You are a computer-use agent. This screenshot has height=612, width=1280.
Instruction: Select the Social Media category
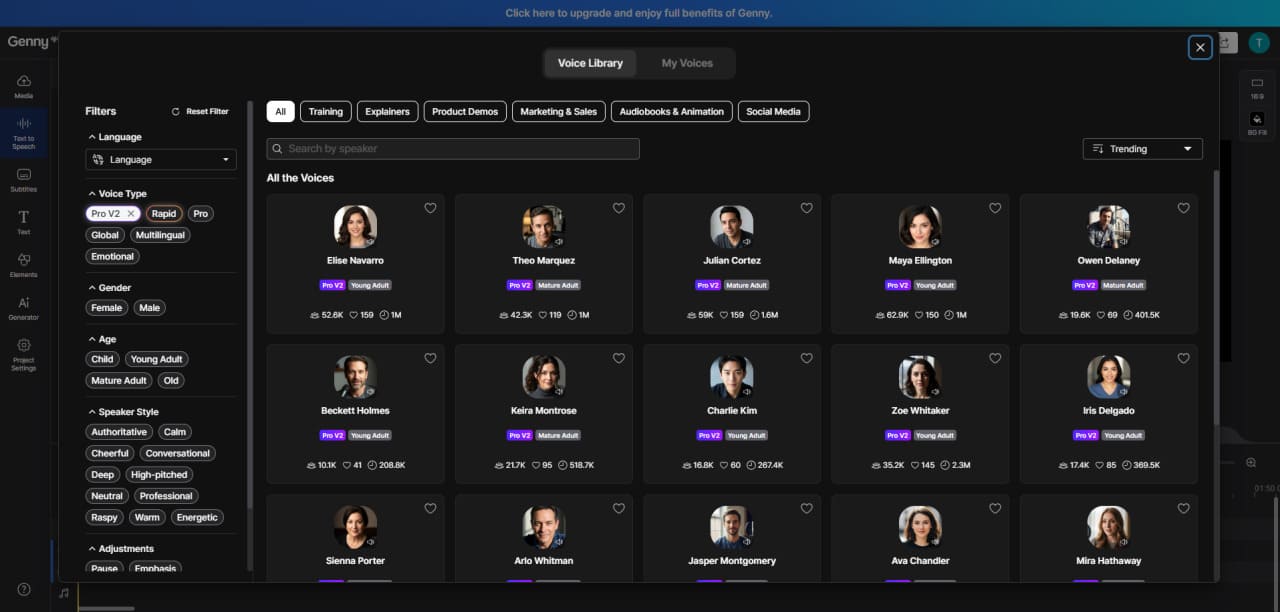pyautogui.click(x=773, y=112)
